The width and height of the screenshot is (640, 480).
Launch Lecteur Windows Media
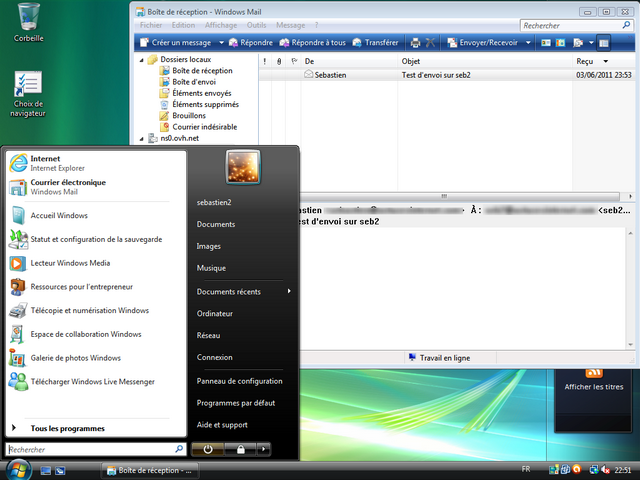96,263
